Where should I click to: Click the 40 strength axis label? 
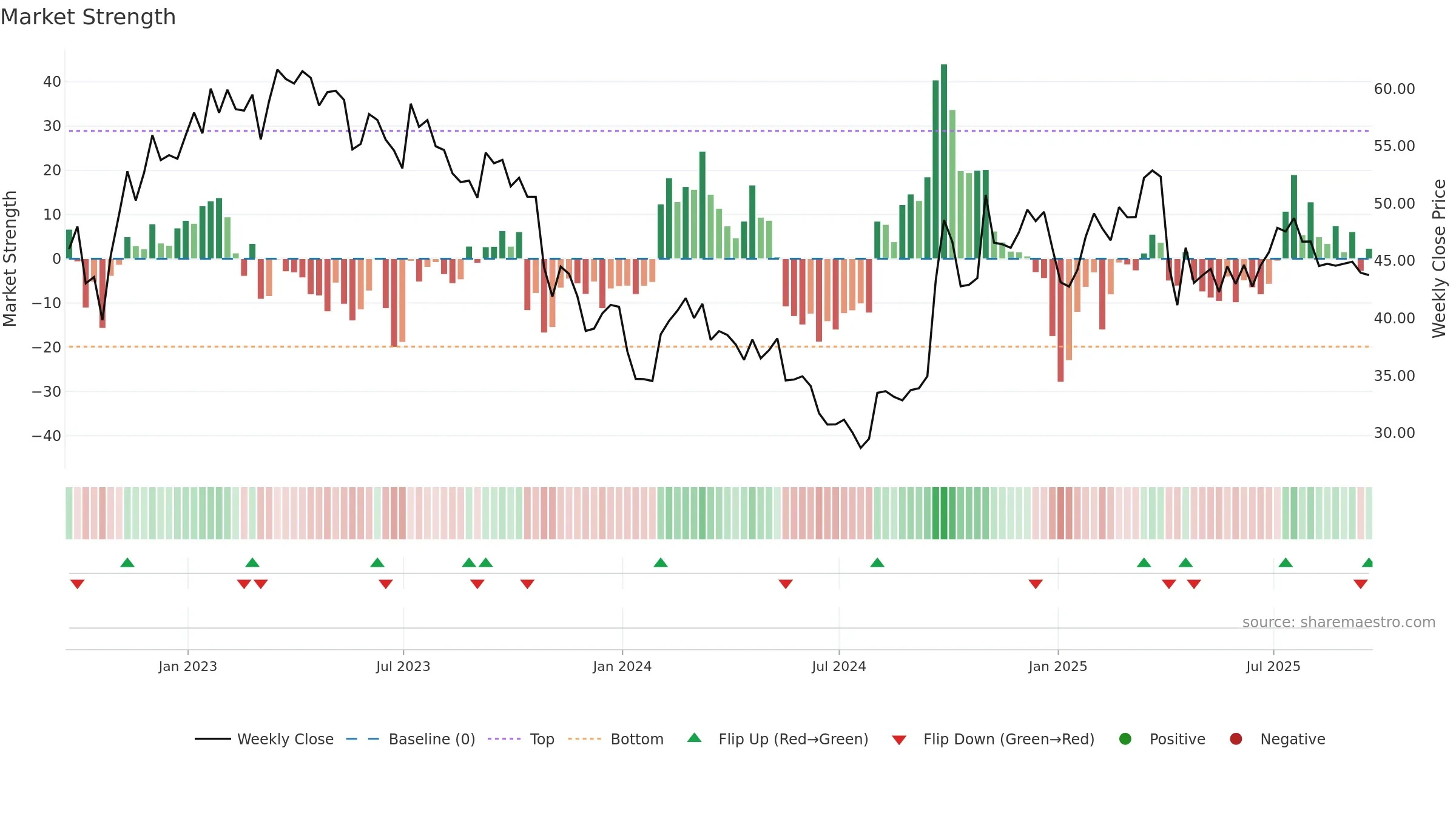[52, 81]
